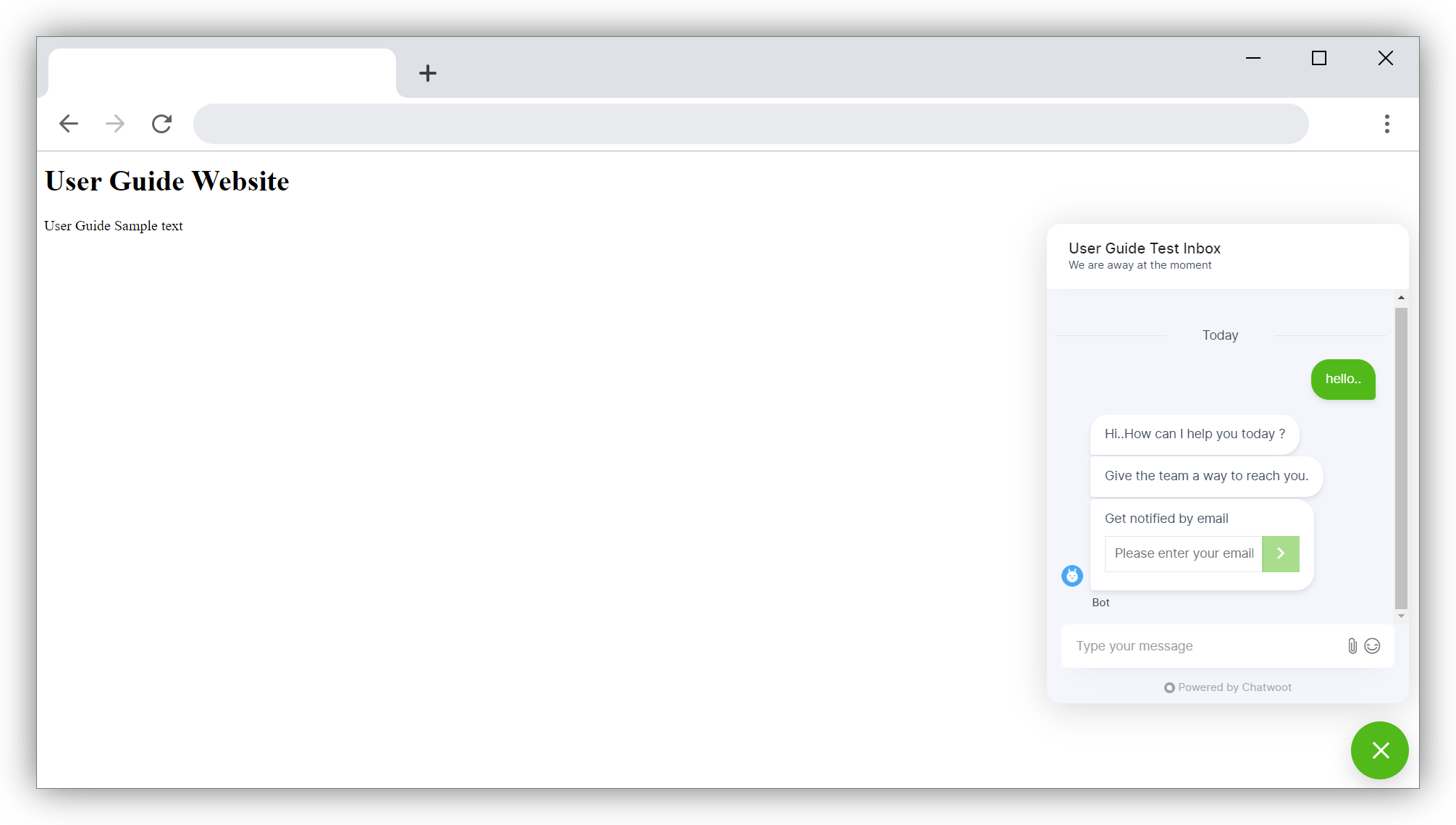The image size is (1456, 825).
Task: Click the 'User Guide Test Inbox' header
Action: coord(1145,248)
